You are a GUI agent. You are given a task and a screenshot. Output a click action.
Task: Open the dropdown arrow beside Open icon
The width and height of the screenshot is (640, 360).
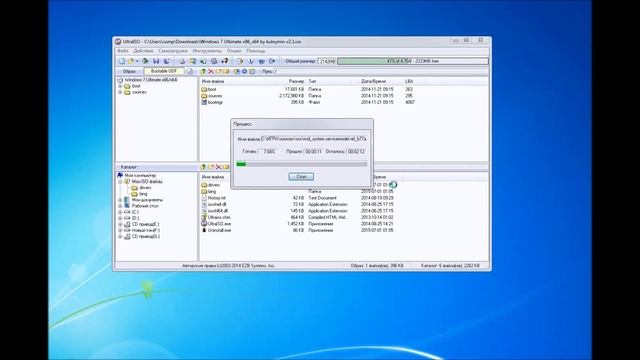(138, 61)
